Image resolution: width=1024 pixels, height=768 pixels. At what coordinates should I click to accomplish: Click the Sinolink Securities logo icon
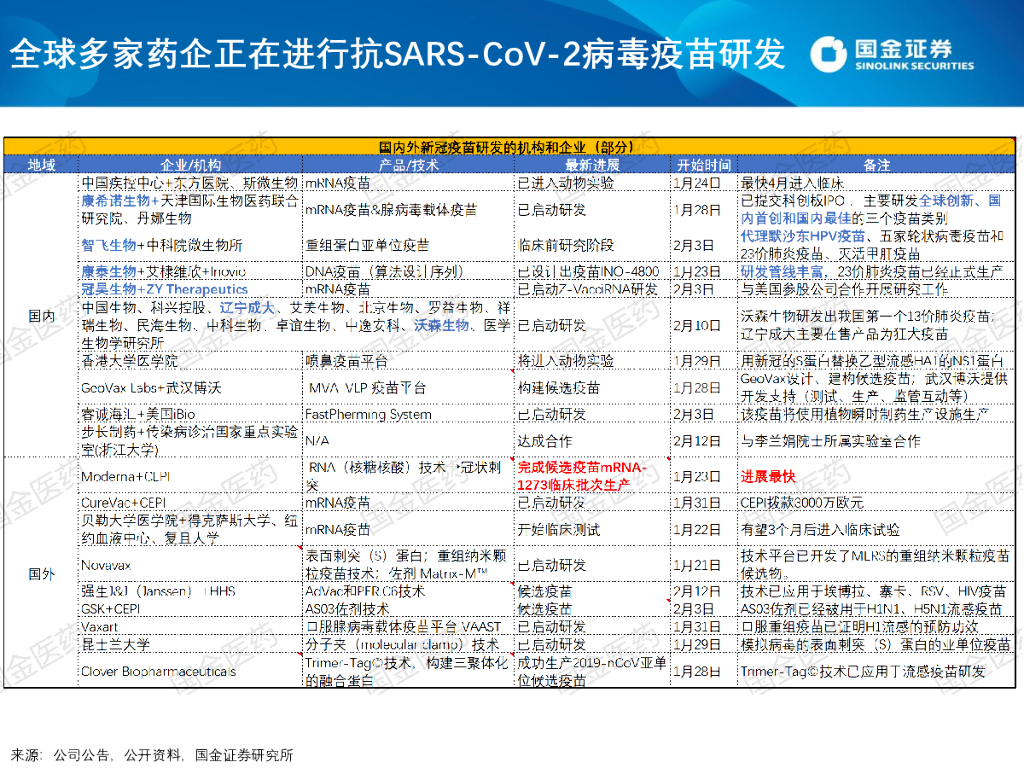(829, 54)
